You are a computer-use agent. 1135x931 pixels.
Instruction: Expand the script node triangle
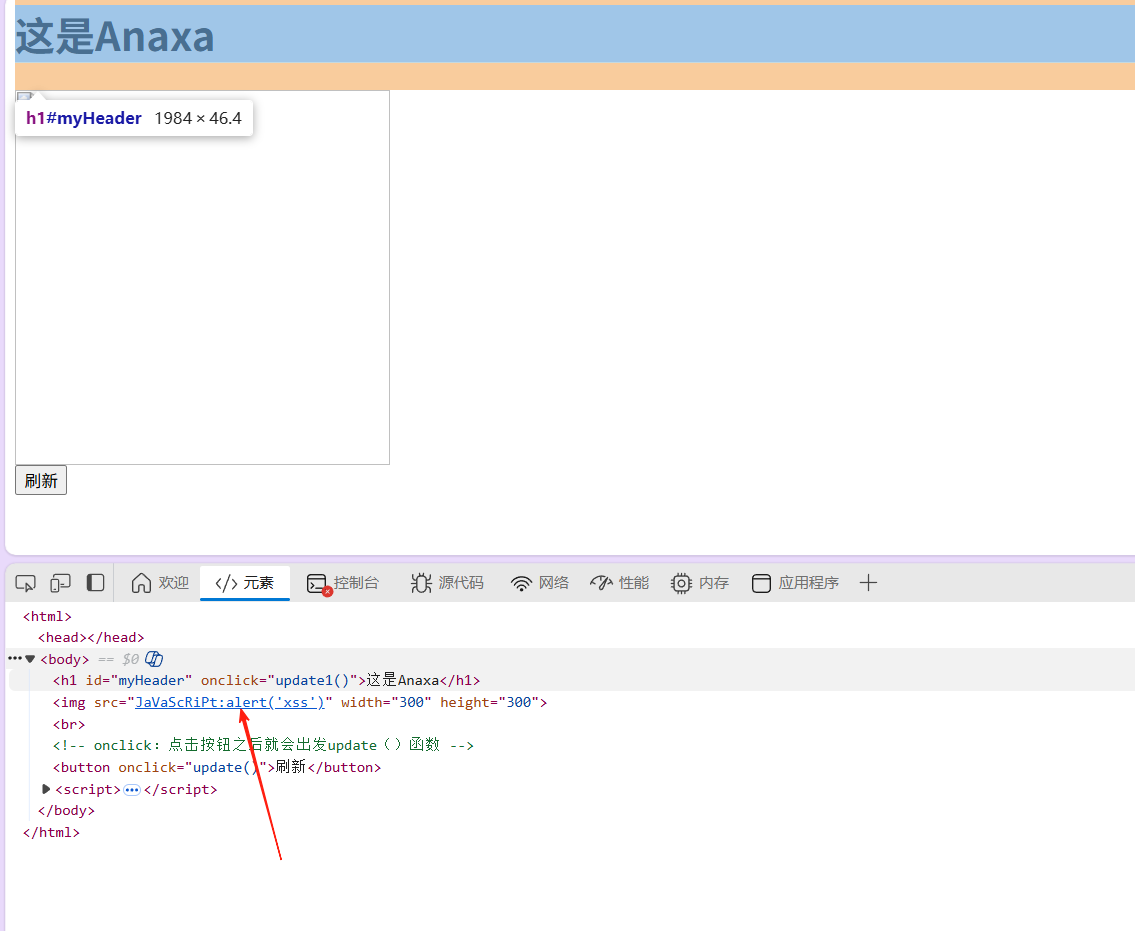[46, 789]
